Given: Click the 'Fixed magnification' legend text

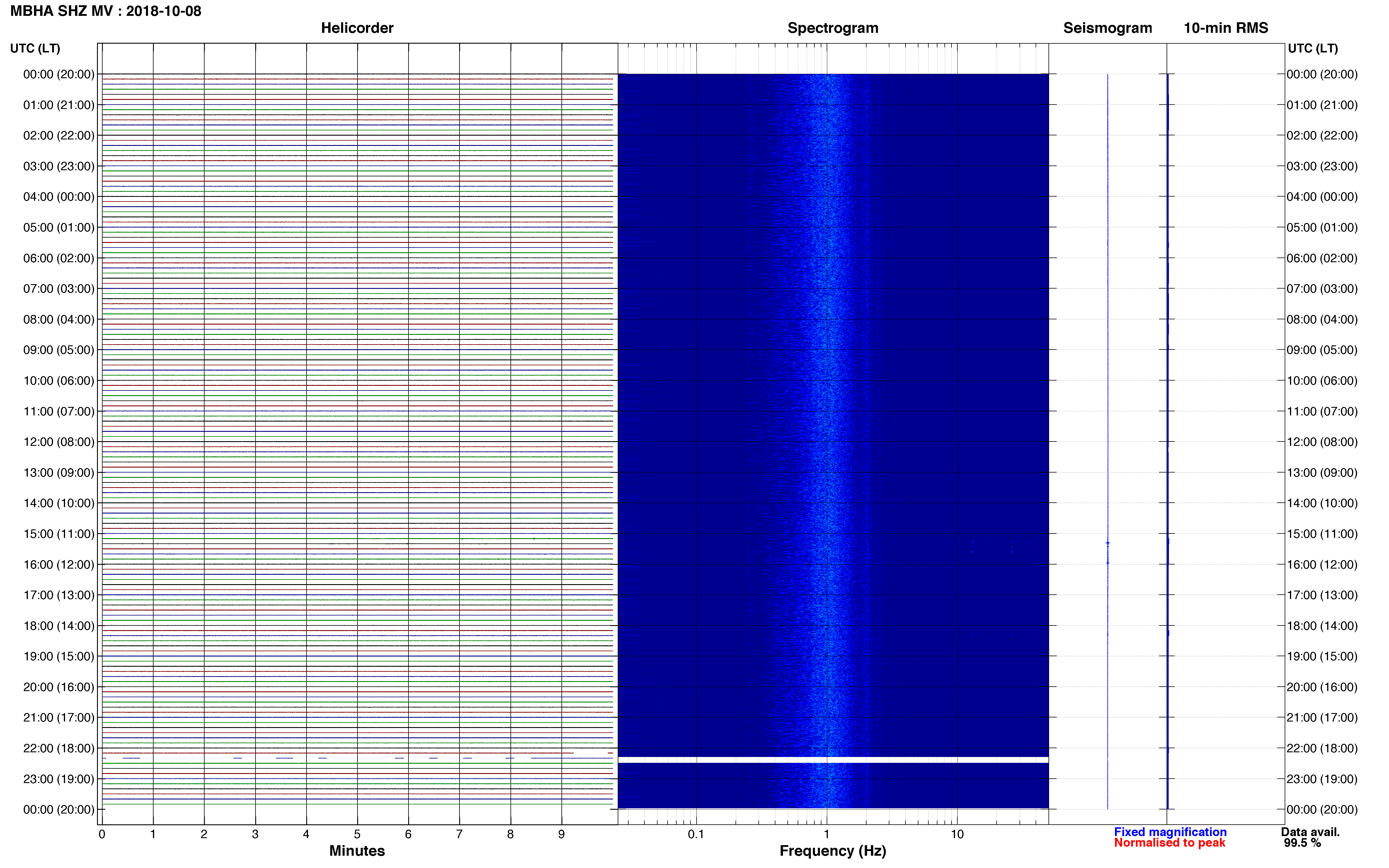Looking at the screenshot, I should tap(1170, 832).
